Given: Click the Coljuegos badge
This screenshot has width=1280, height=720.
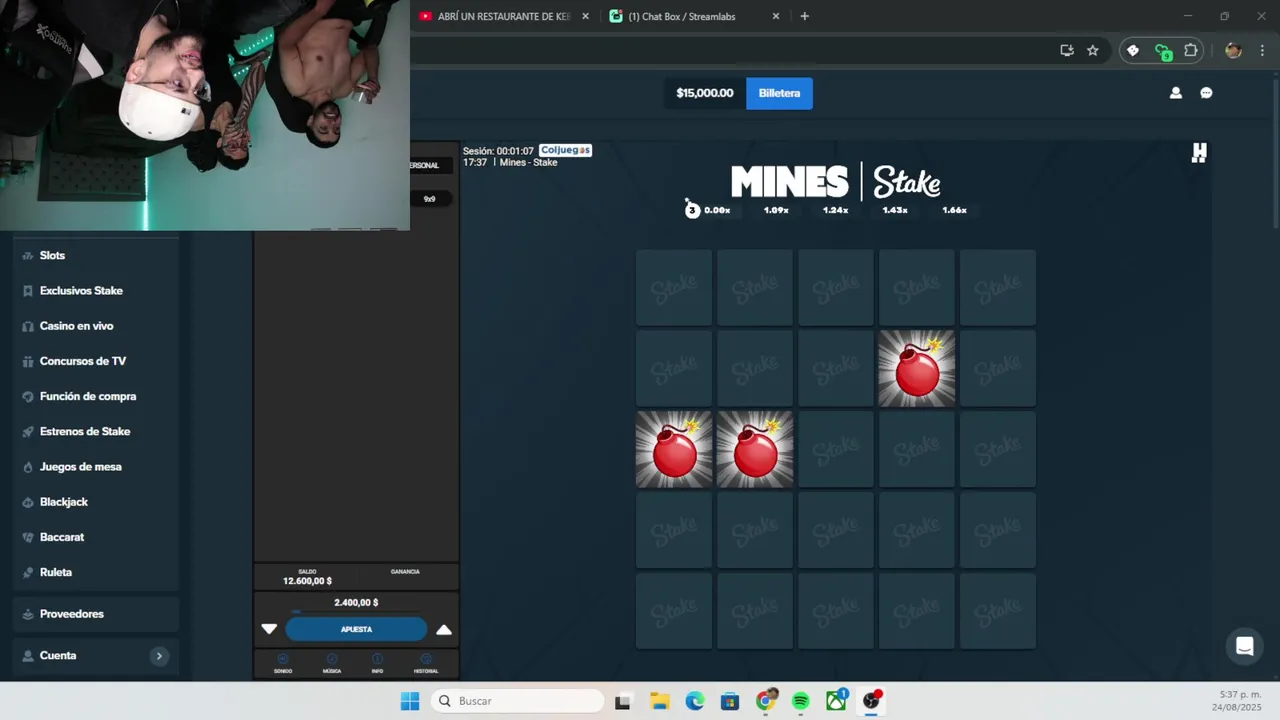Looking at the screenshot, I should click(566, 150).
